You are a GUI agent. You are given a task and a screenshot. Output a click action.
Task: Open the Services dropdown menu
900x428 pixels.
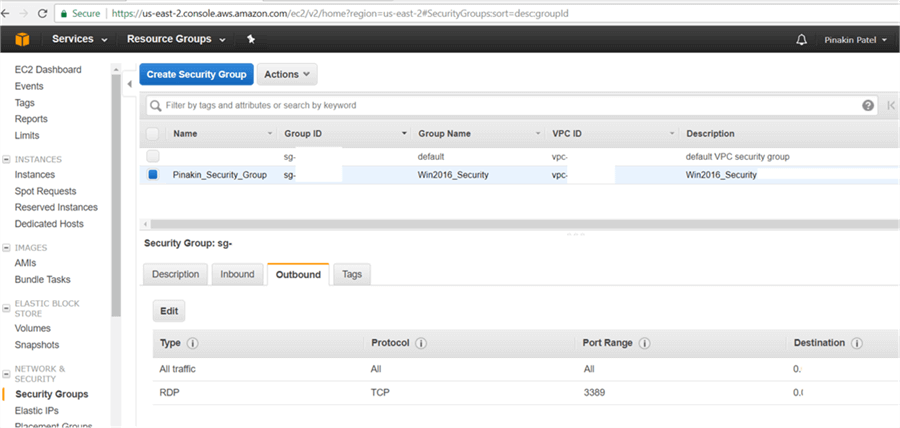80,39
